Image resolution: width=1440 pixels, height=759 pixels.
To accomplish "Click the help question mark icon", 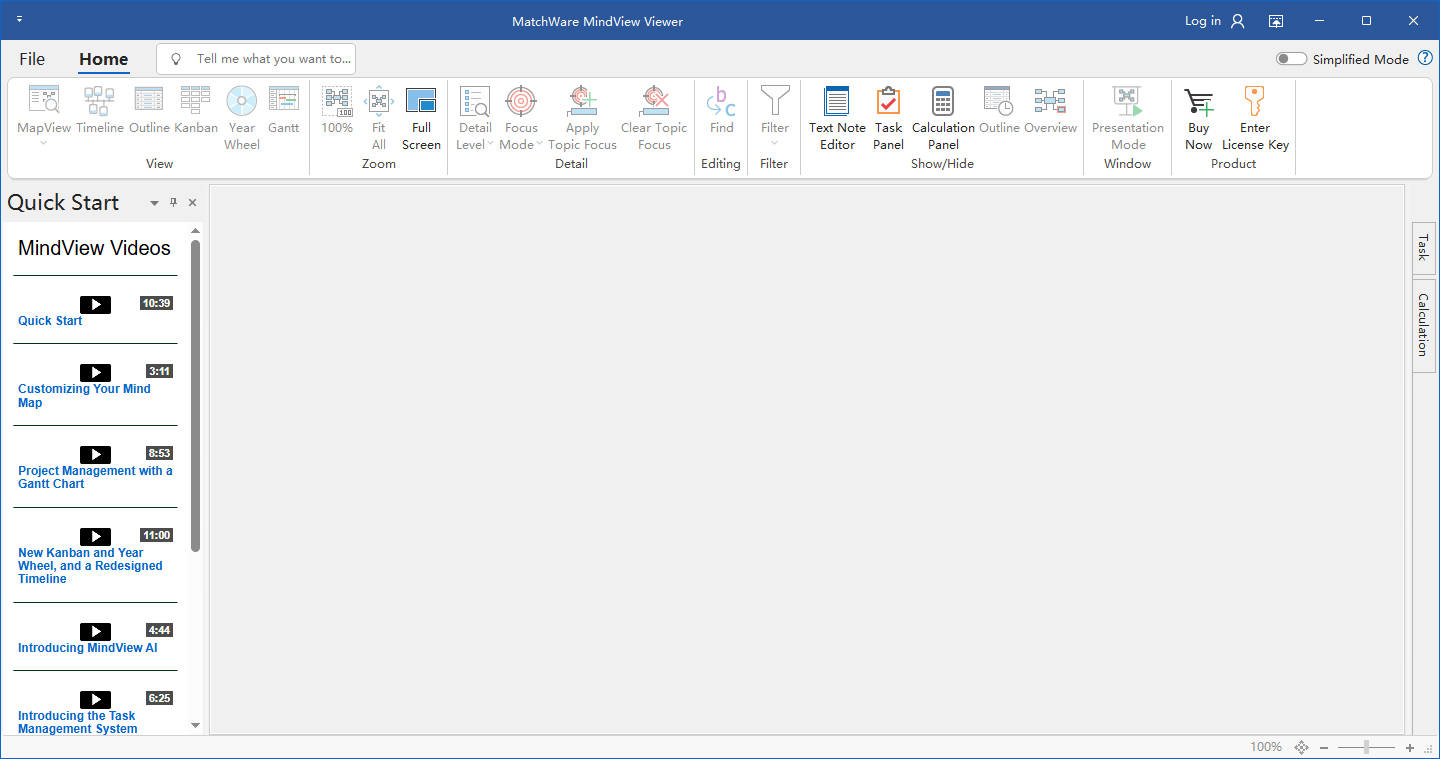I will (1427, 59).
